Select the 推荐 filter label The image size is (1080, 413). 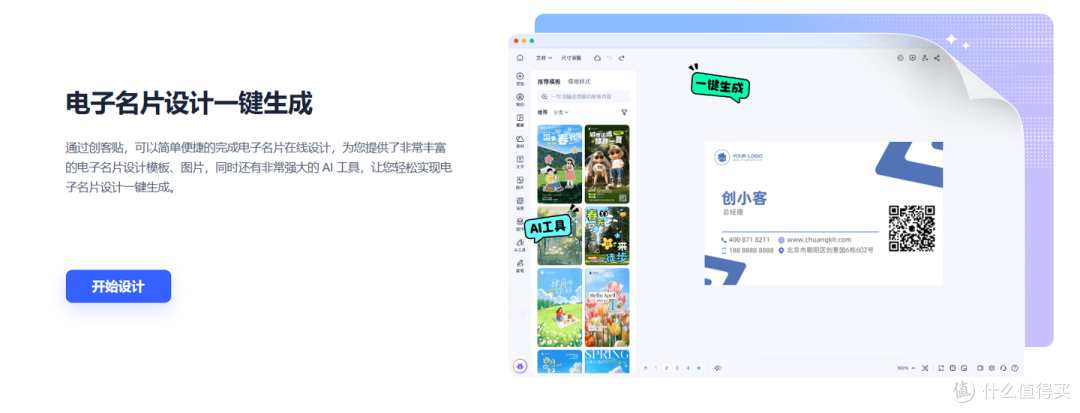[542, 112]
